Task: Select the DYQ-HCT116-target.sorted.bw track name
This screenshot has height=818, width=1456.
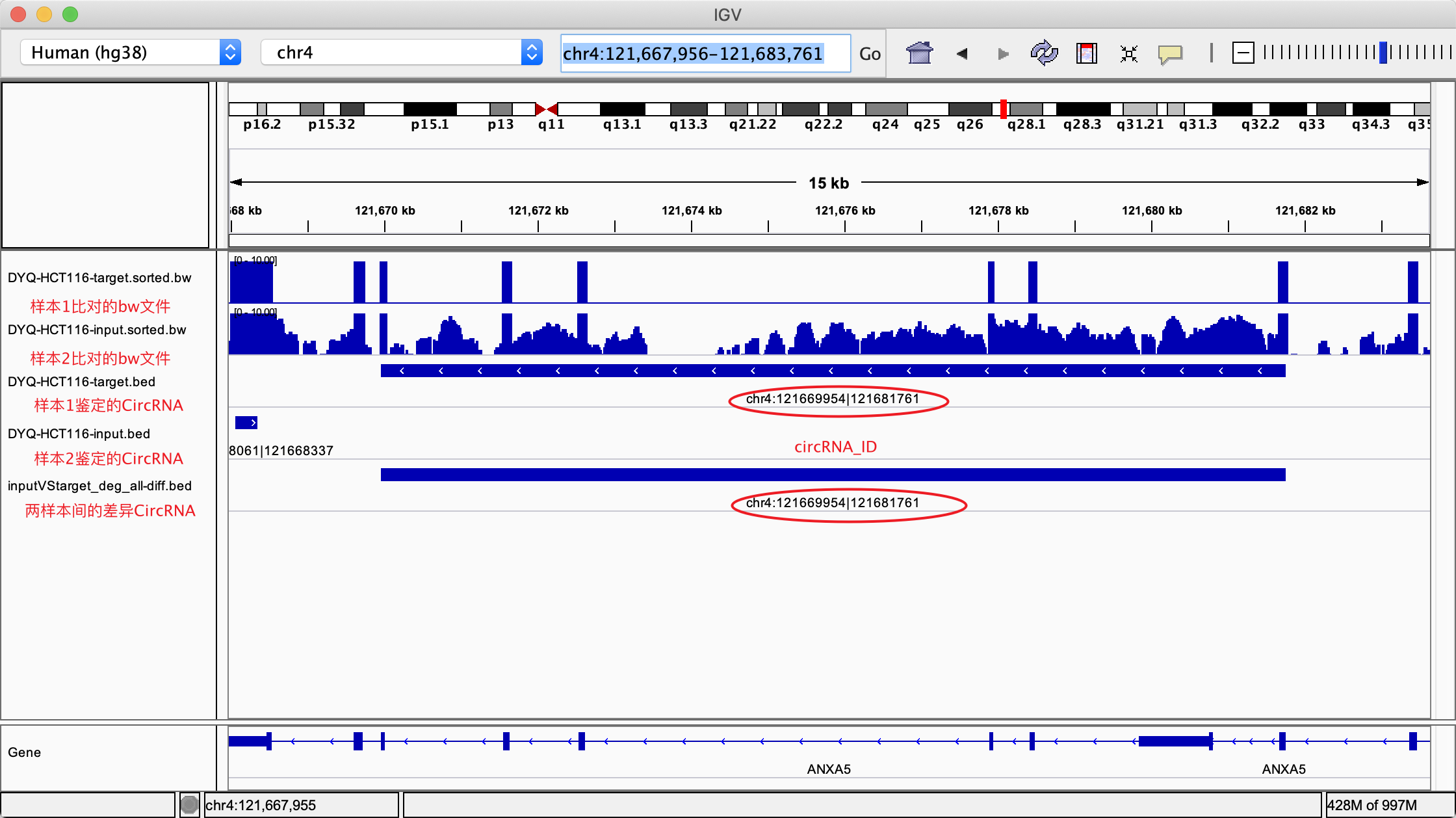Action: tap(99, 278)
